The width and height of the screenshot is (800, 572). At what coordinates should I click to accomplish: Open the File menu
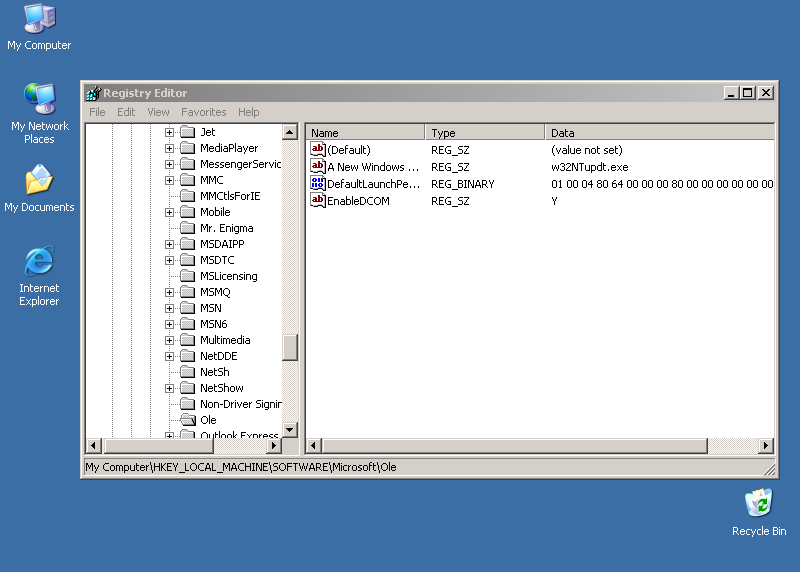97,112
